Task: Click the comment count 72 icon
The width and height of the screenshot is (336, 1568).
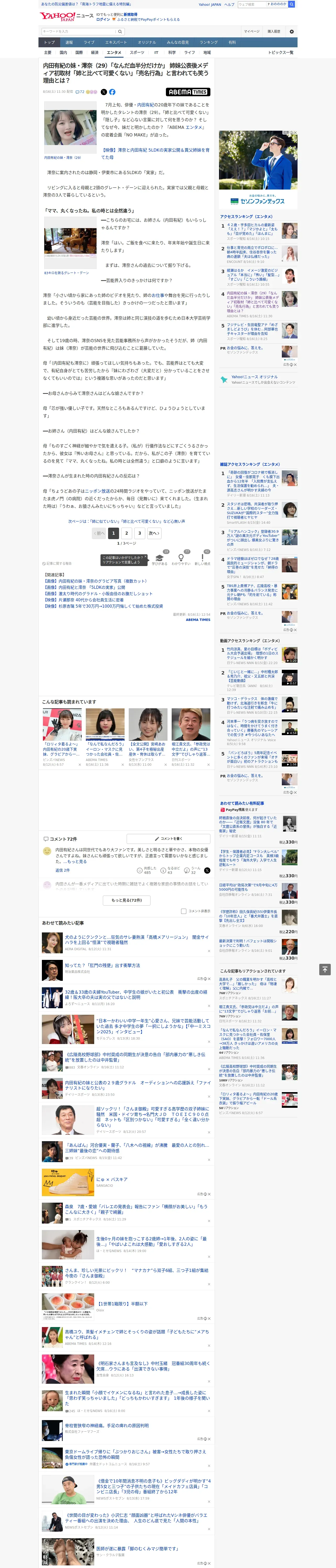Action: [x=80, y=92]
